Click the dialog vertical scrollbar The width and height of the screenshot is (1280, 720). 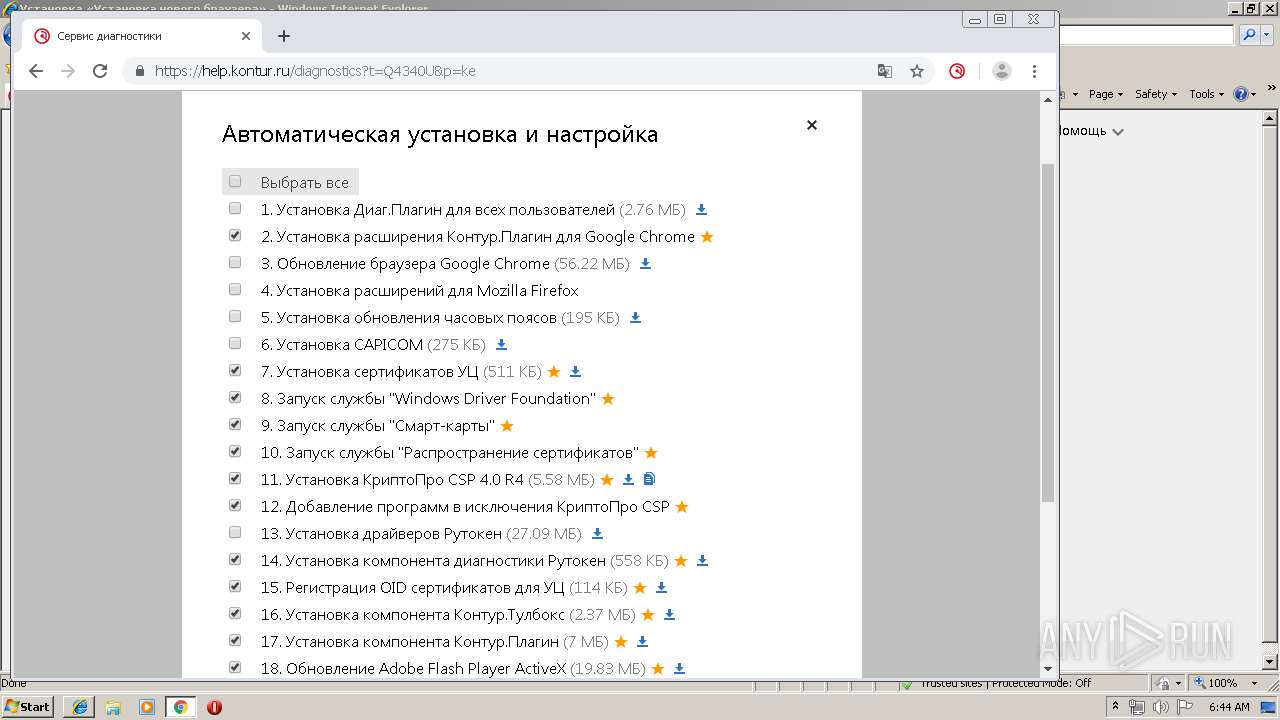[1048, 332]
